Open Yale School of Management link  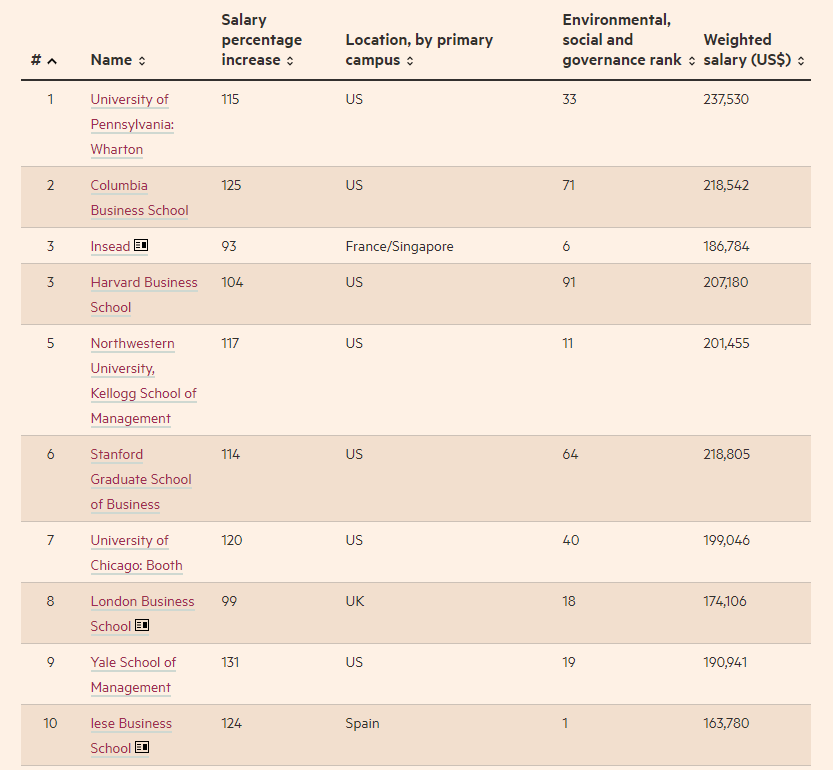pos(133,675)
